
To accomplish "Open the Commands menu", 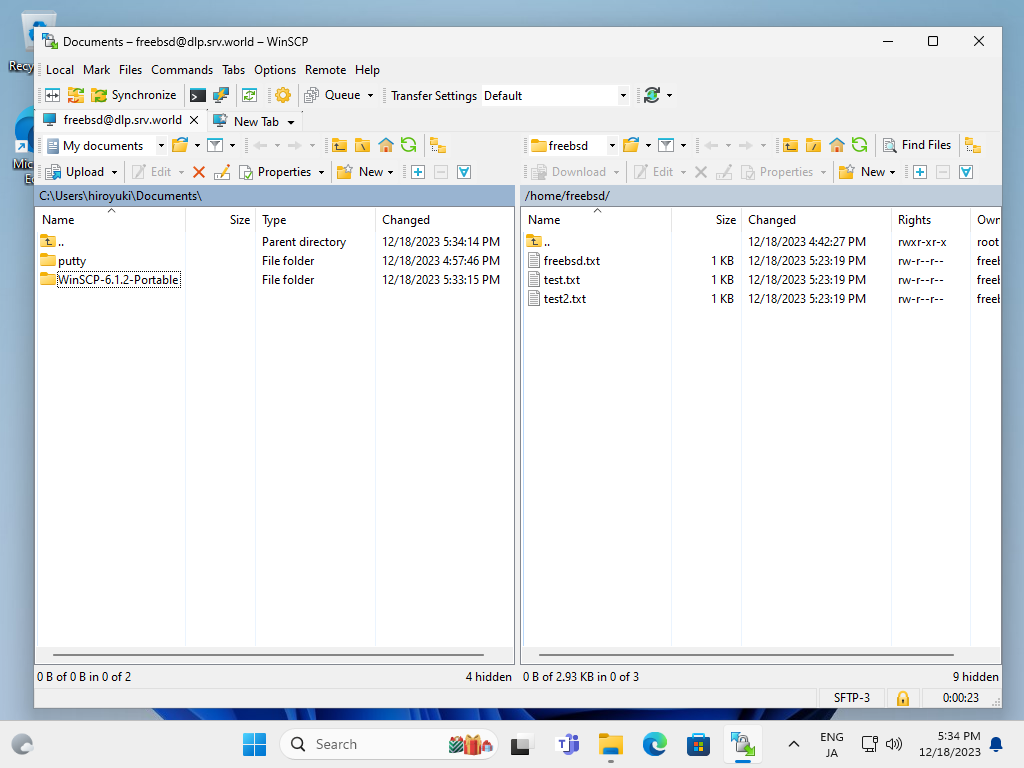I will [182, 70].
